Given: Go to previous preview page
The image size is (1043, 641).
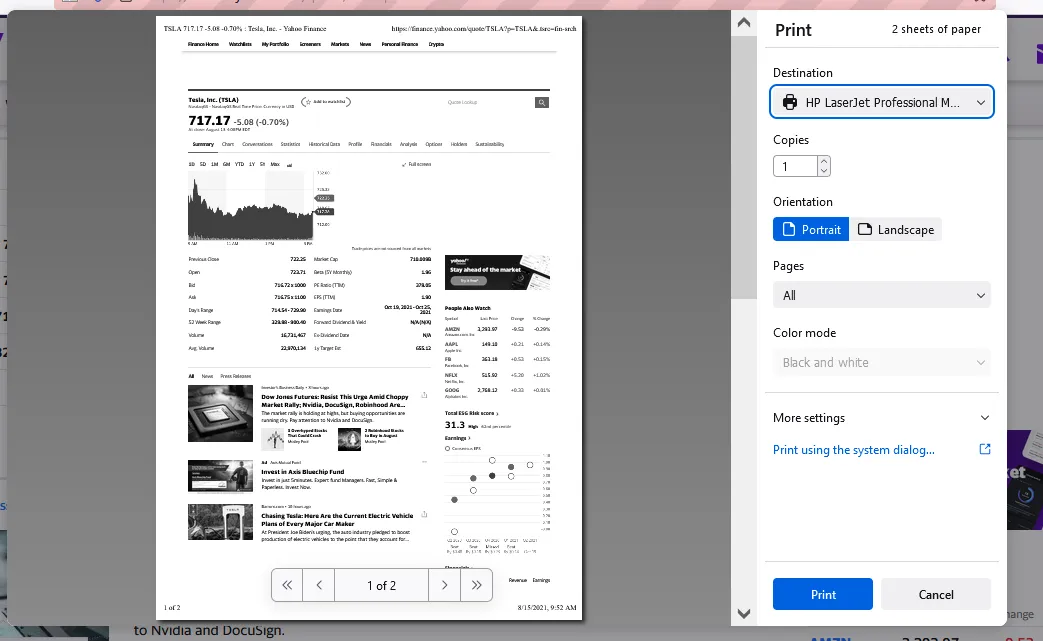Looking at the screenshot, I should point(319,585).
